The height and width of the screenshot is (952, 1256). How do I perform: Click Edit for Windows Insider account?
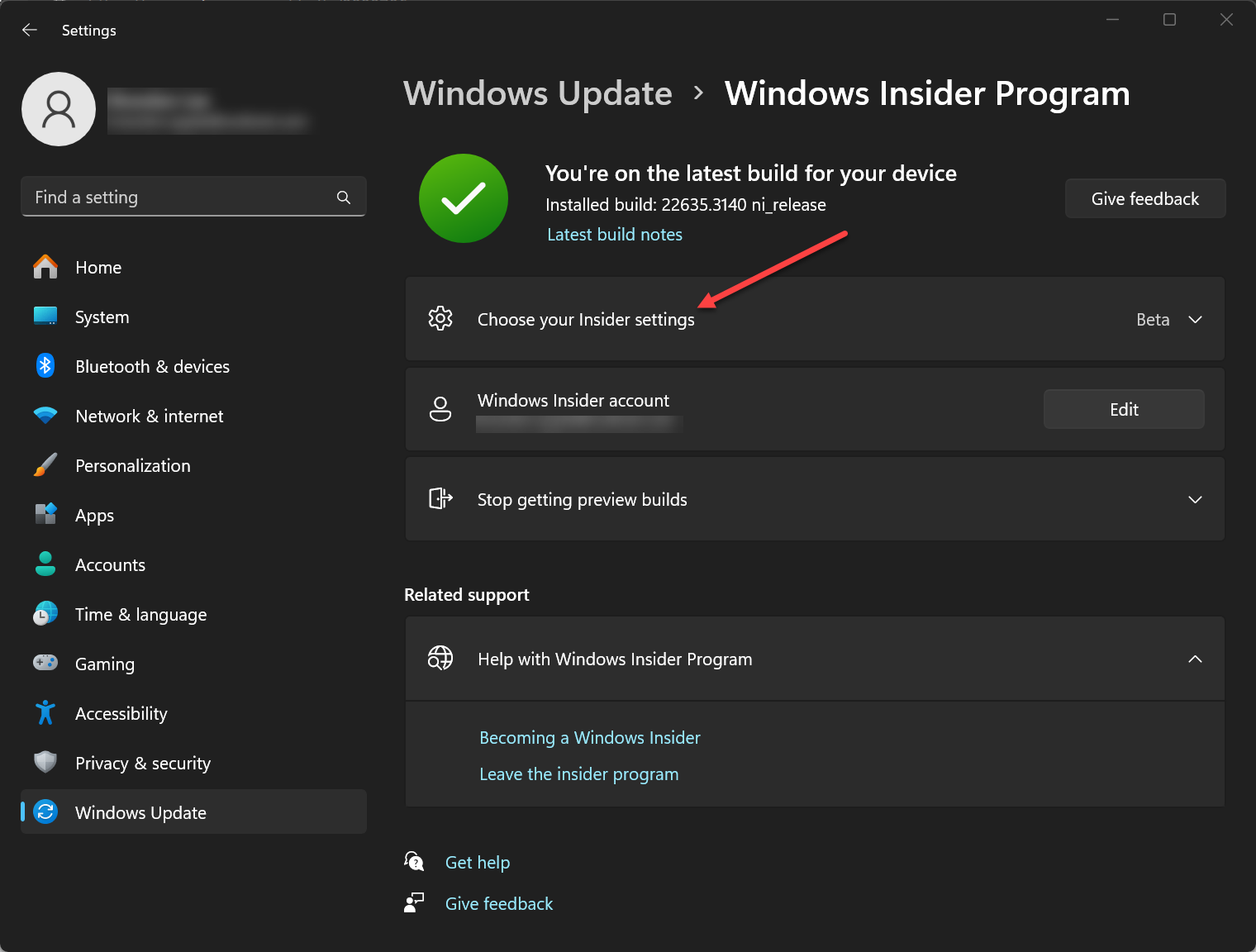(x=1124, y=409)
